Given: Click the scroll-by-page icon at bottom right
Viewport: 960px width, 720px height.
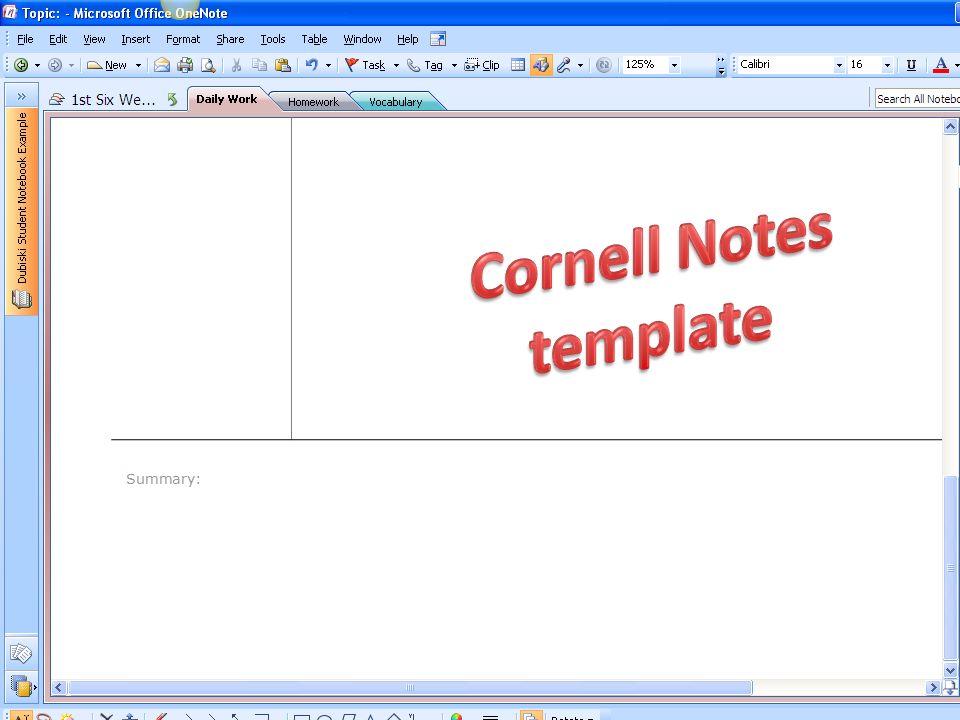Looking at the screenshot, I should coord(950,687).
